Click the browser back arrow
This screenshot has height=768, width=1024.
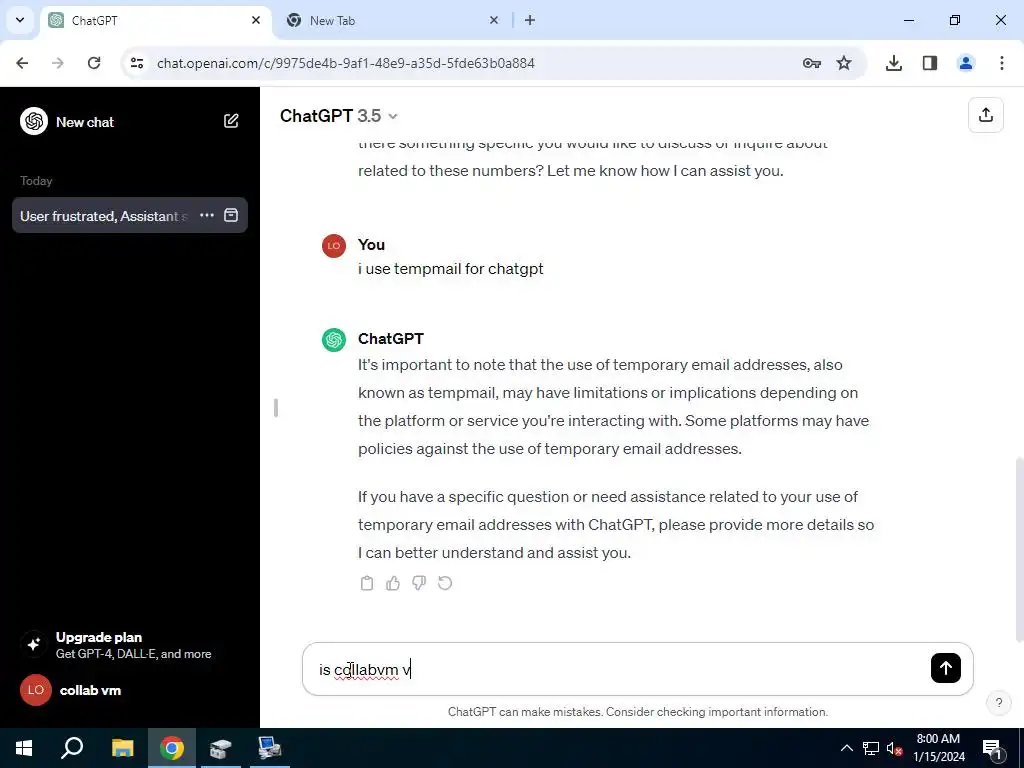pyautogui.click(x=22, y=63)
